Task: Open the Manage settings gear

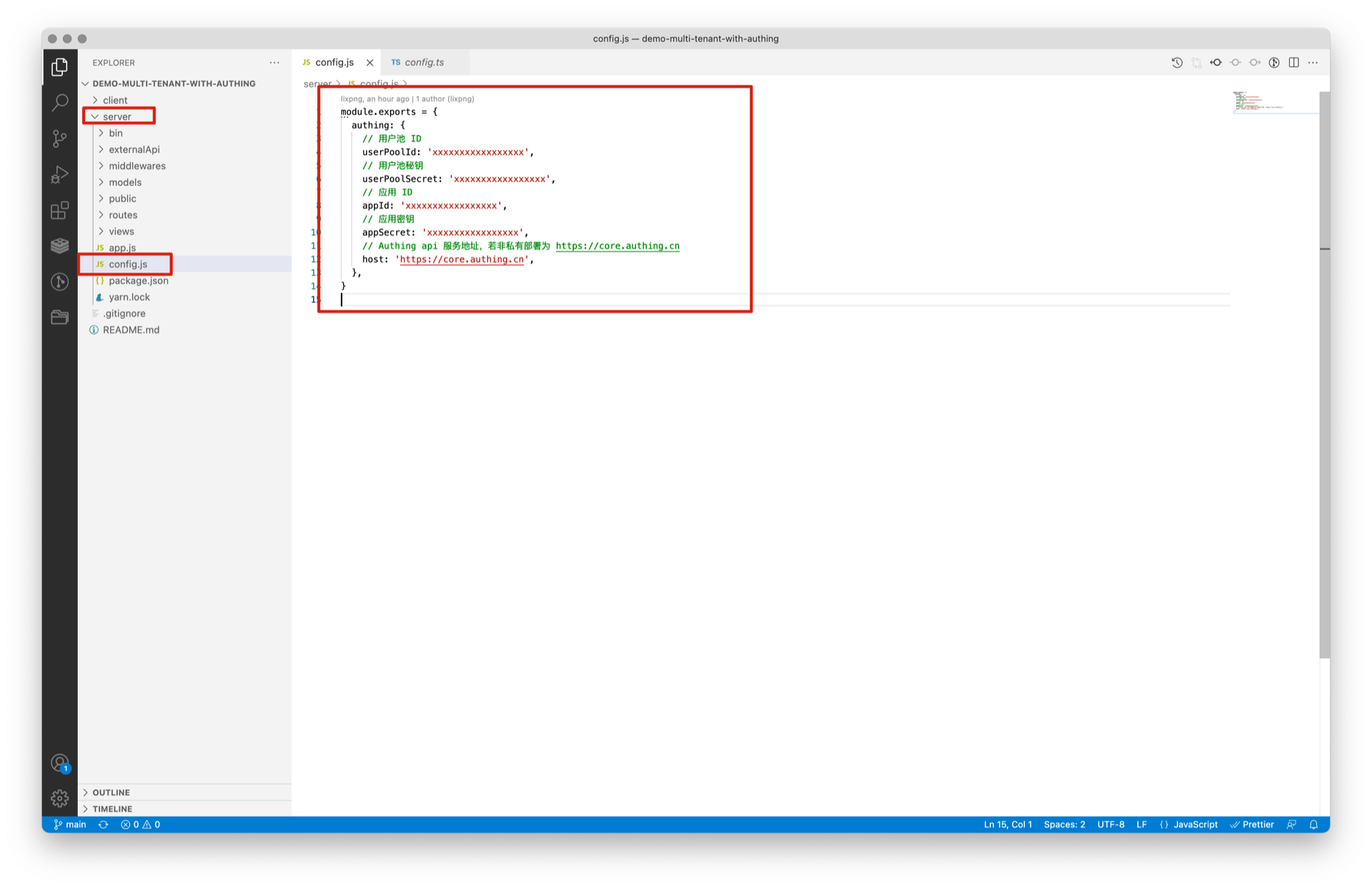Action: pyautogui.click(x=60, y=798)
